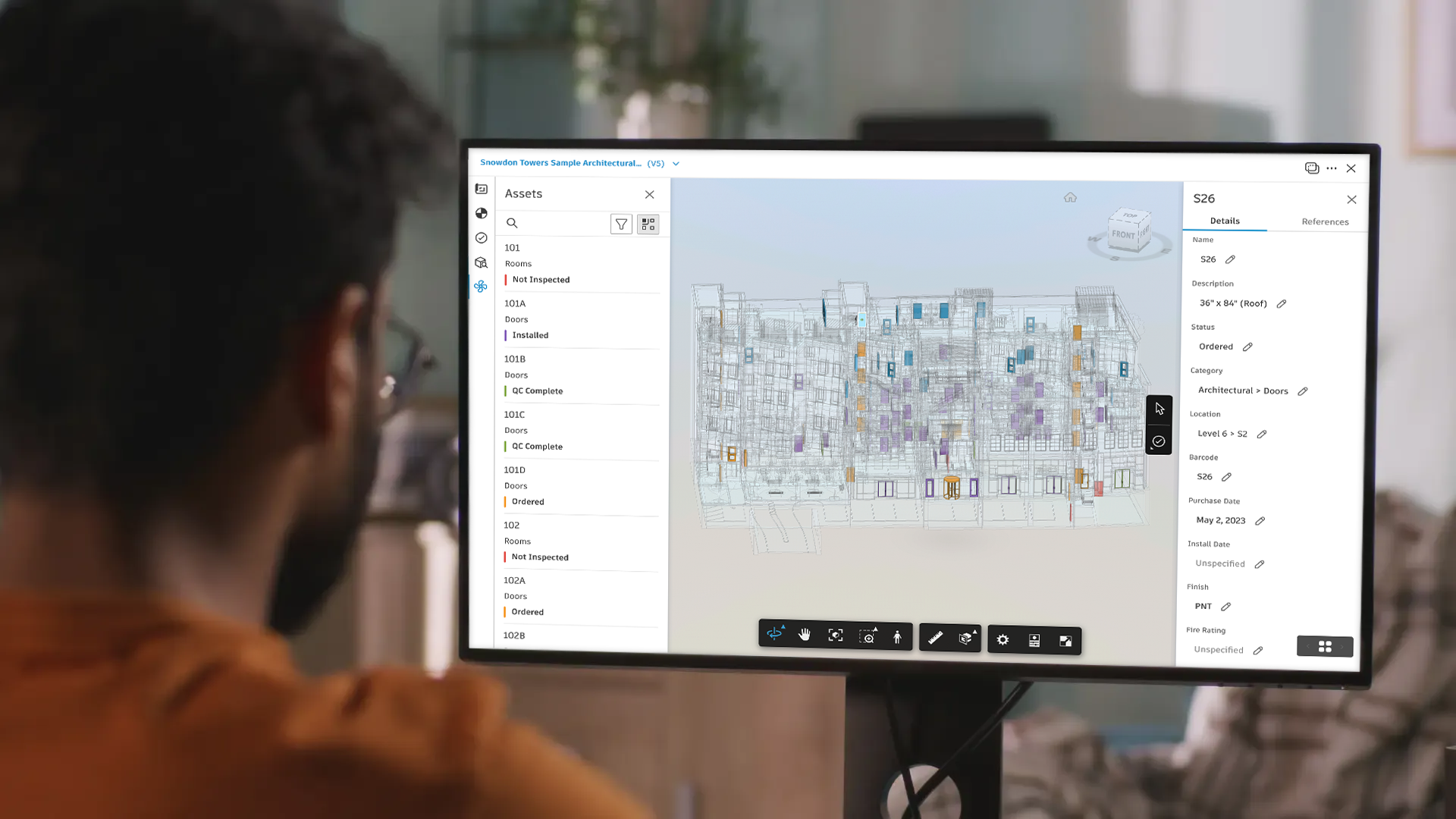
Task: Click the search input field in Assets
Action: click(557, 222)
